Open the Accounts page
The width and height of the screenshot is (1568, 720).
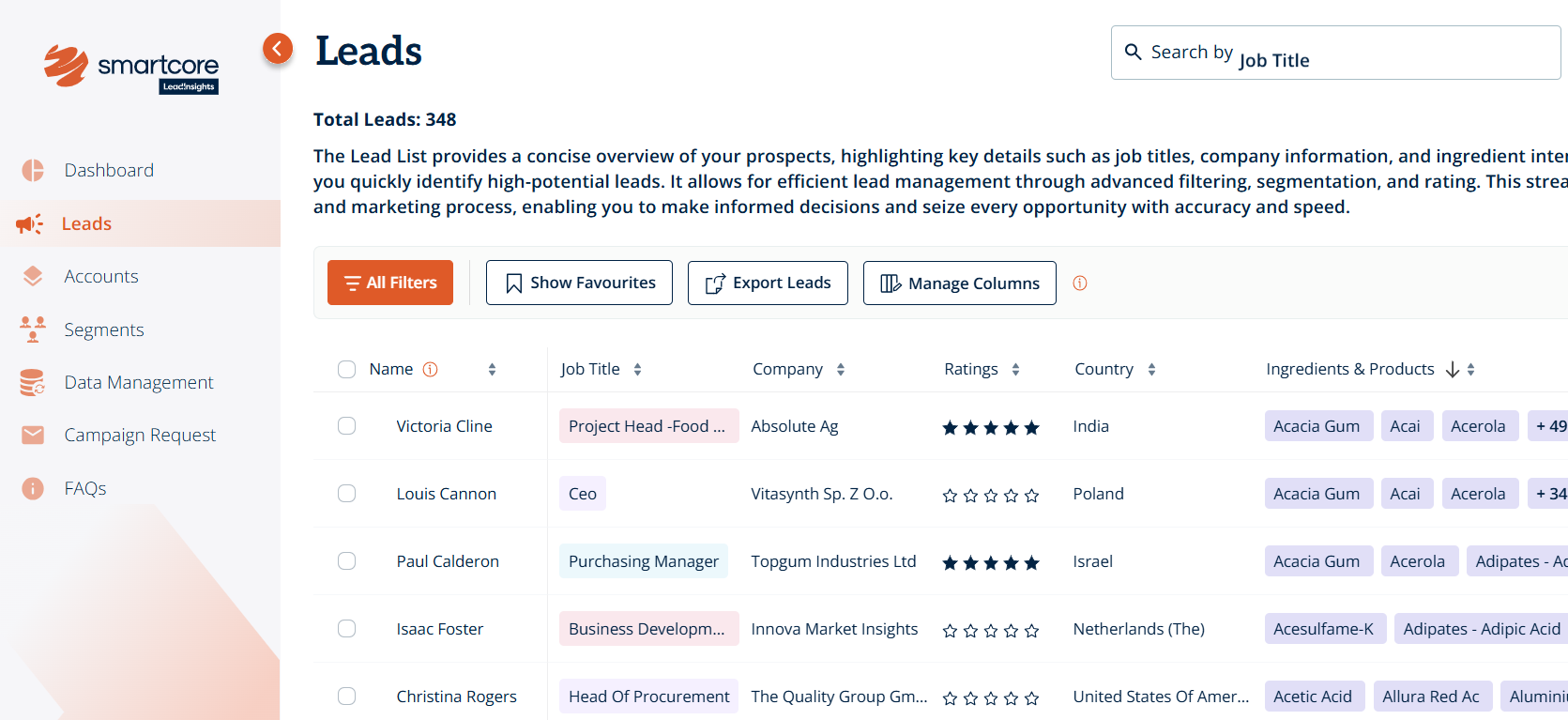(100, 276)
